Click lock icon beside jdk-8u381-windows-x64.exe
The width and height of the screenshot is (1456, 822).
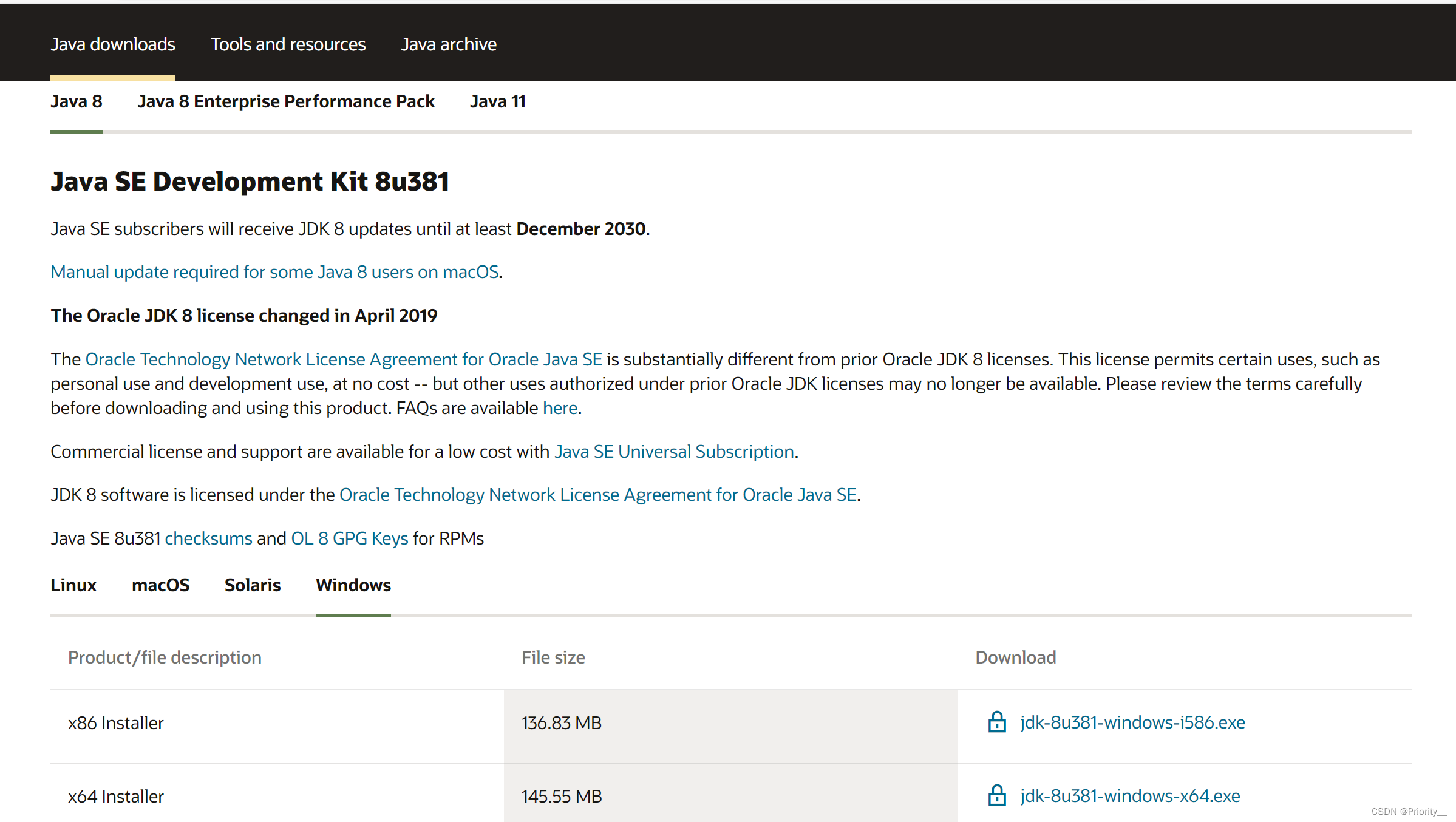point(997,795)
